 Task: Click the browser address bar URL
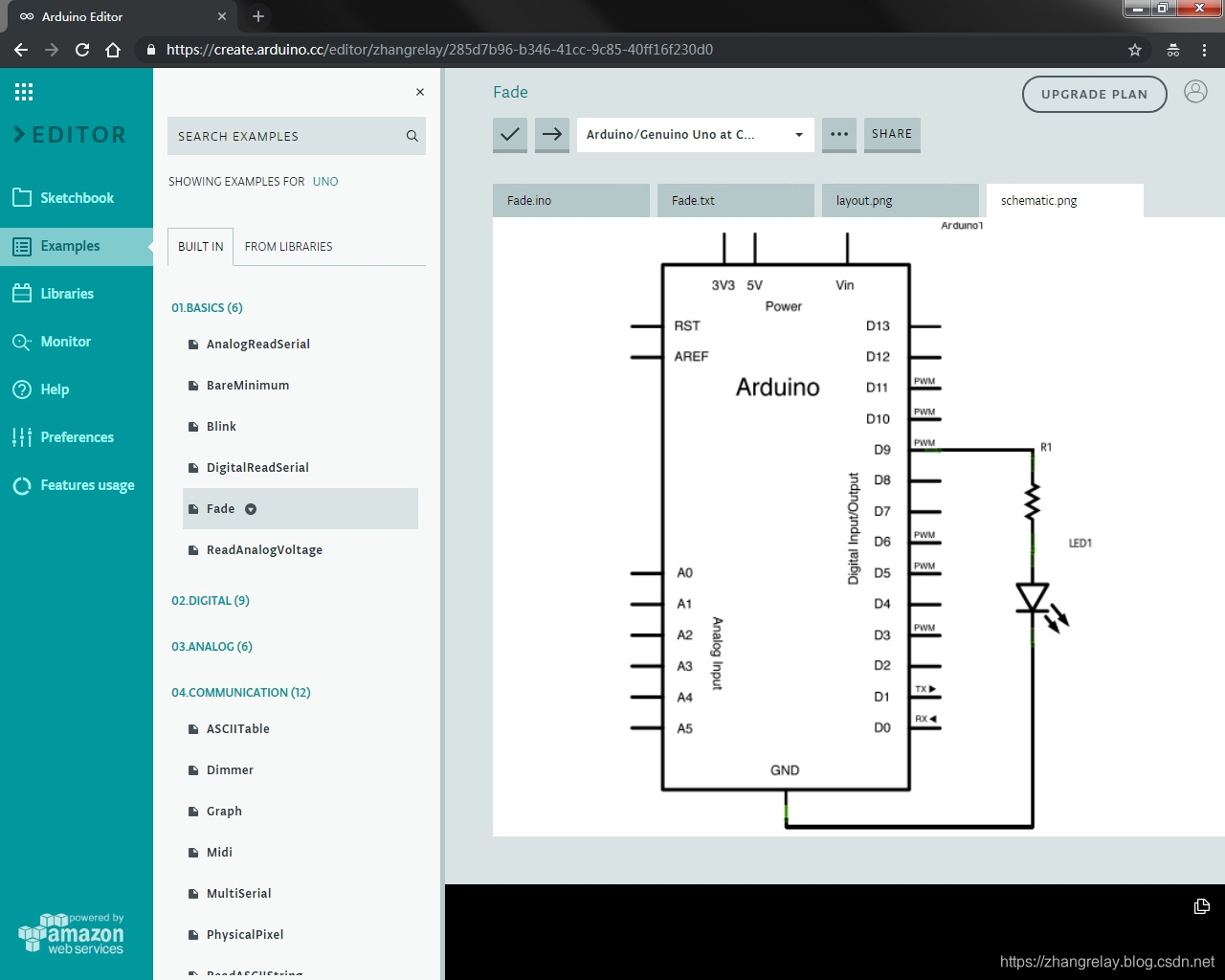click(439, 50)
